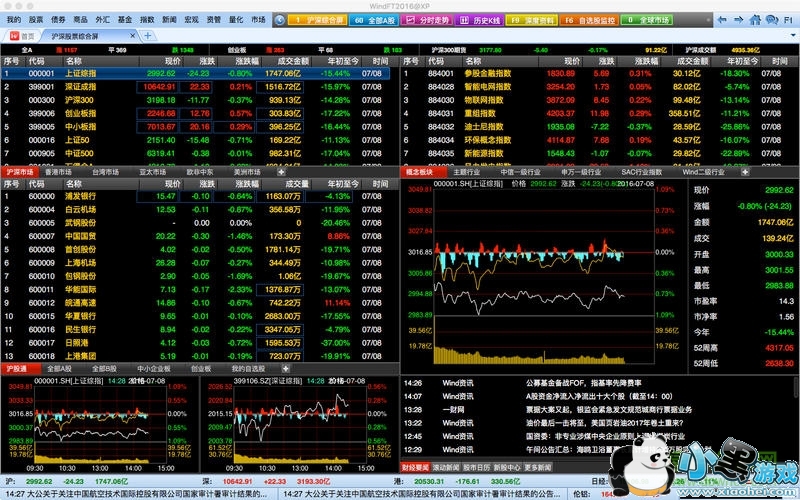Select the 申万一级行业 tab
The width and height of the screenshot is (800, 500).
[x=581, y=172]
